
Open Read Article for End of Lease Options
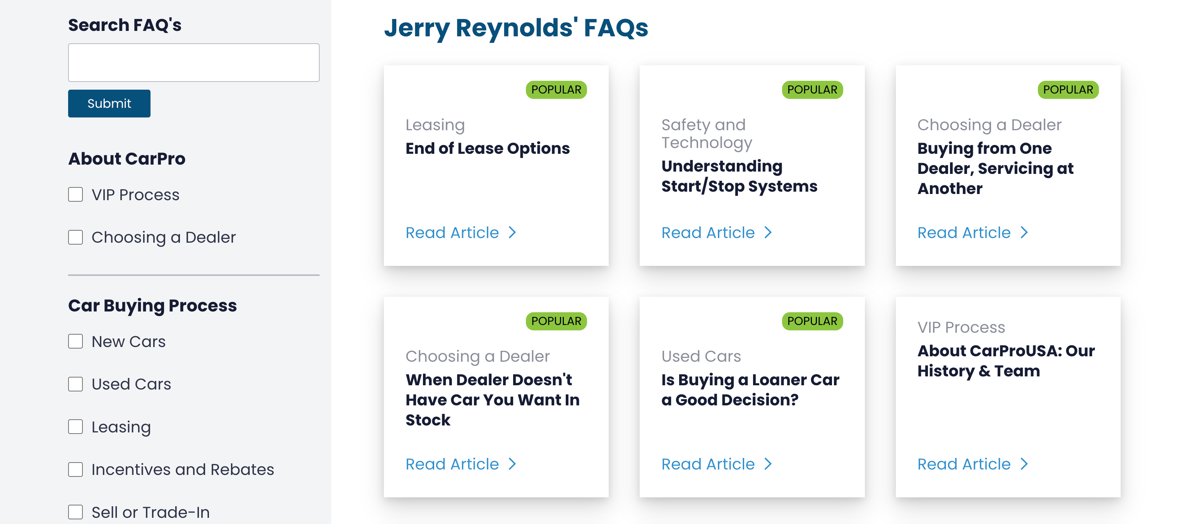(x=452, y=233)
